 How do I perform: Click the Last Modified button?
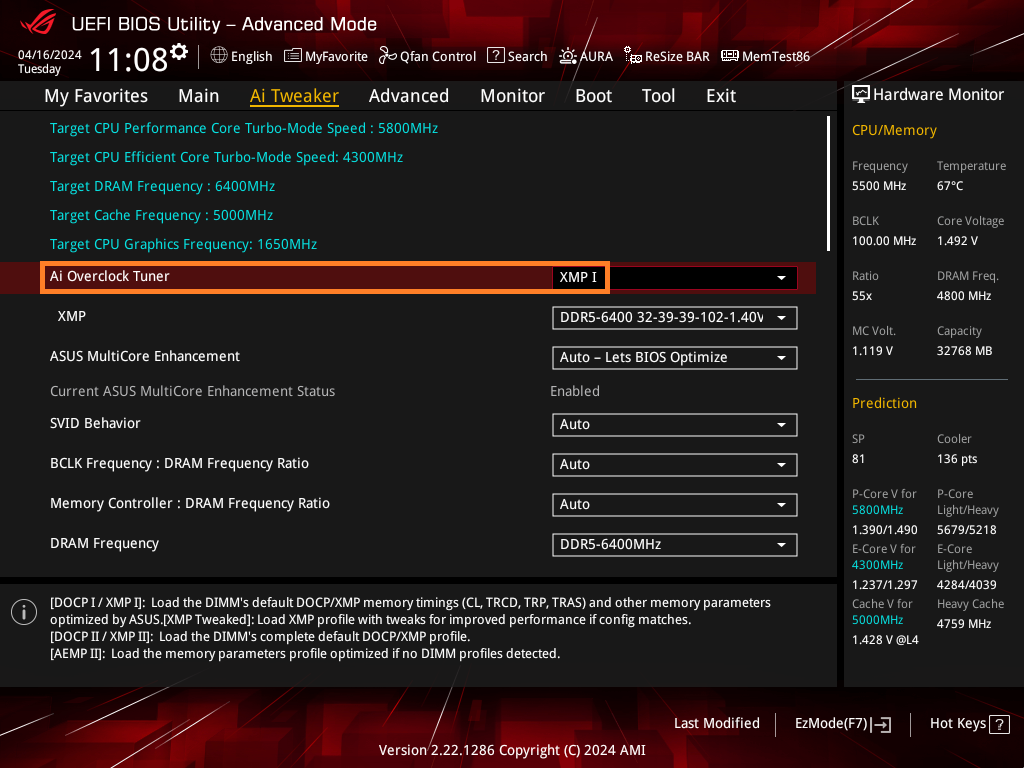coord(716,723)
